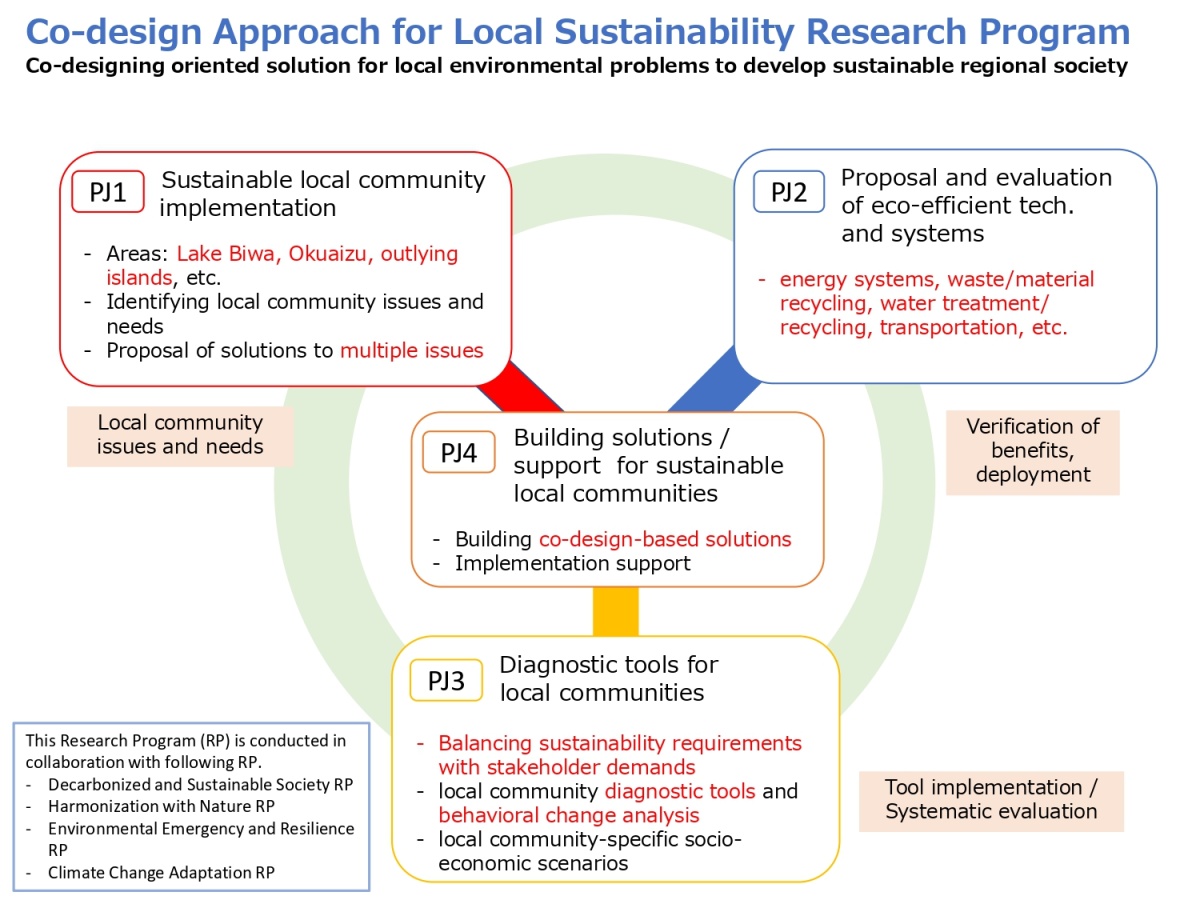The height and width of the screenshot is (900, 1200).
Task: Click 'Harmonization with Nature RP'
Action: point(161,806)
